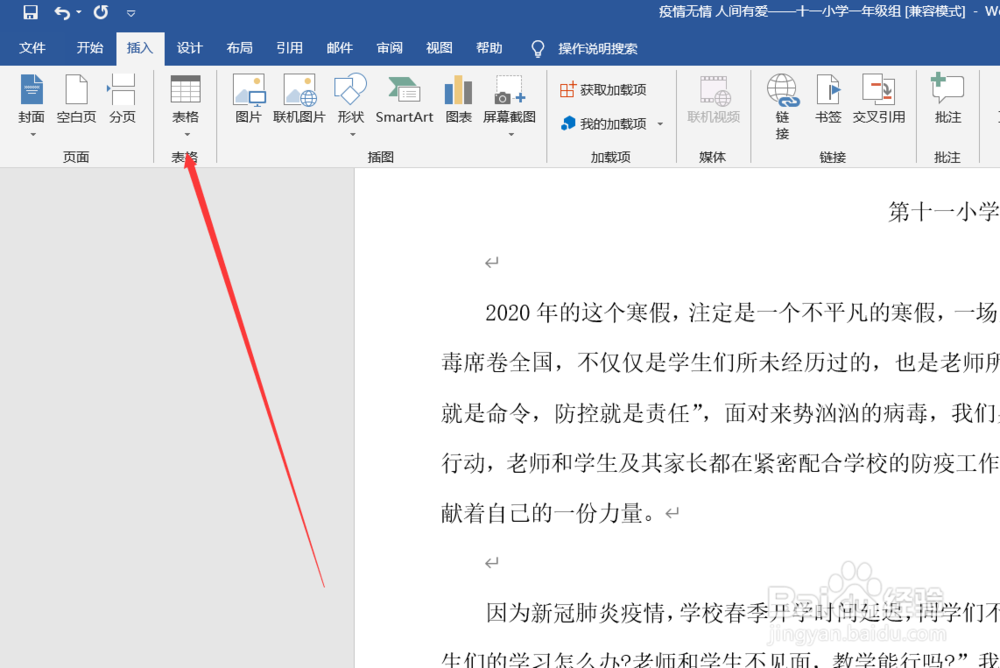Insert a cover page via 封面

(x=31, y=100)
